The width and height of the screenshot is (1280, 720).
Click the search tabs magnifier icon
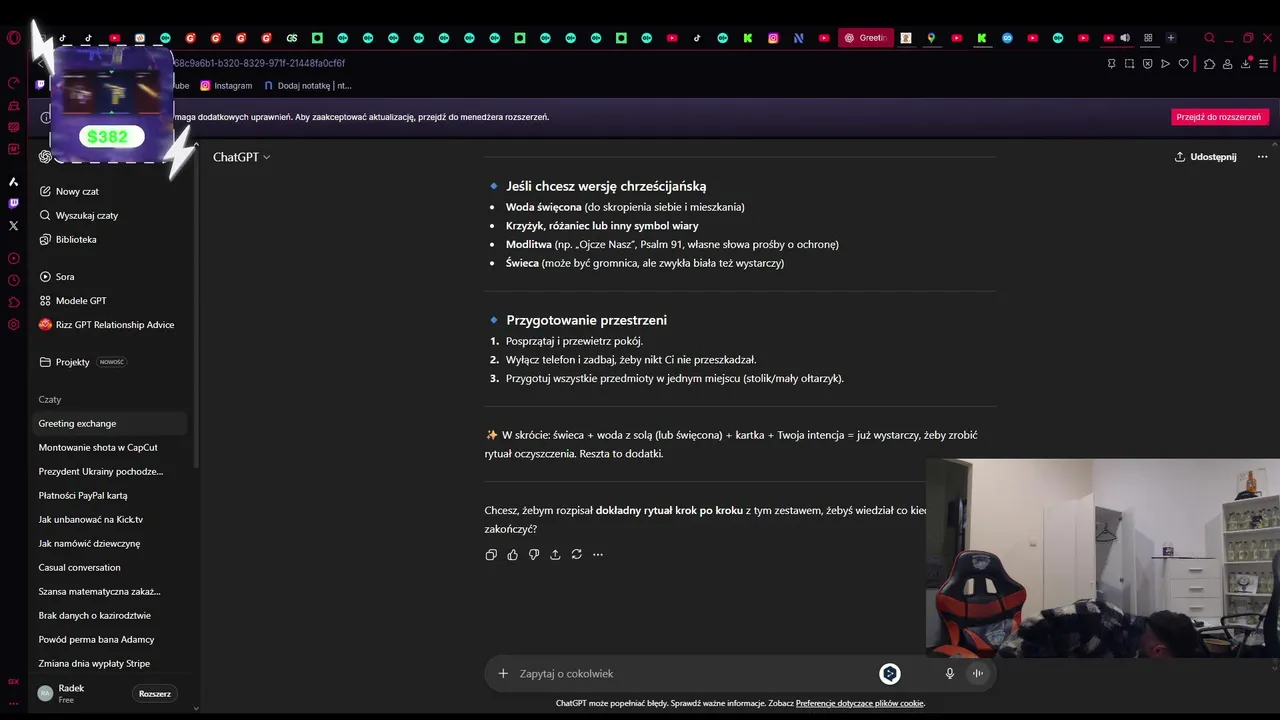[1209, 38]
